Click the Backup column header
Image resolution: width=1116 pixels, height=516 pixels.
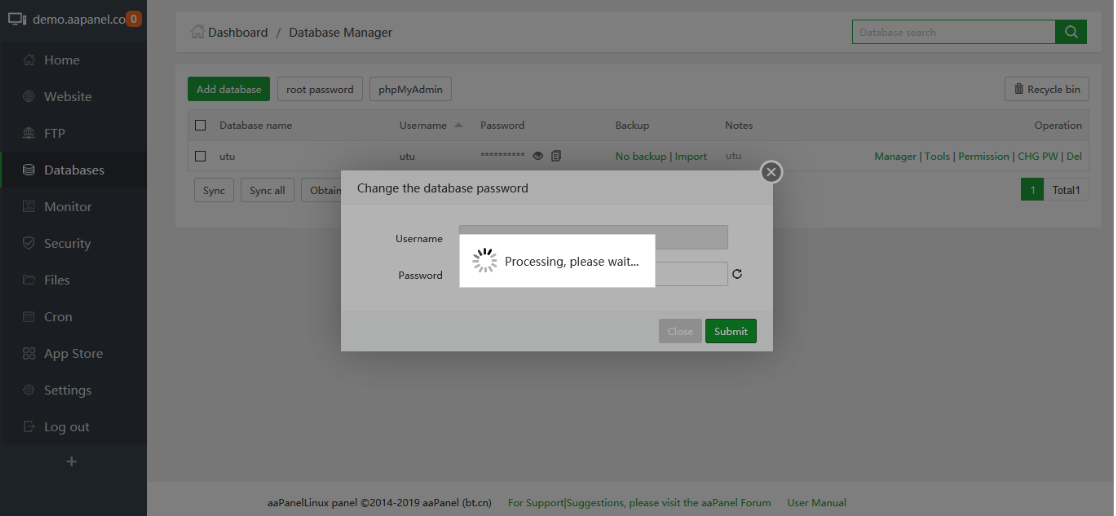[632, 125]
